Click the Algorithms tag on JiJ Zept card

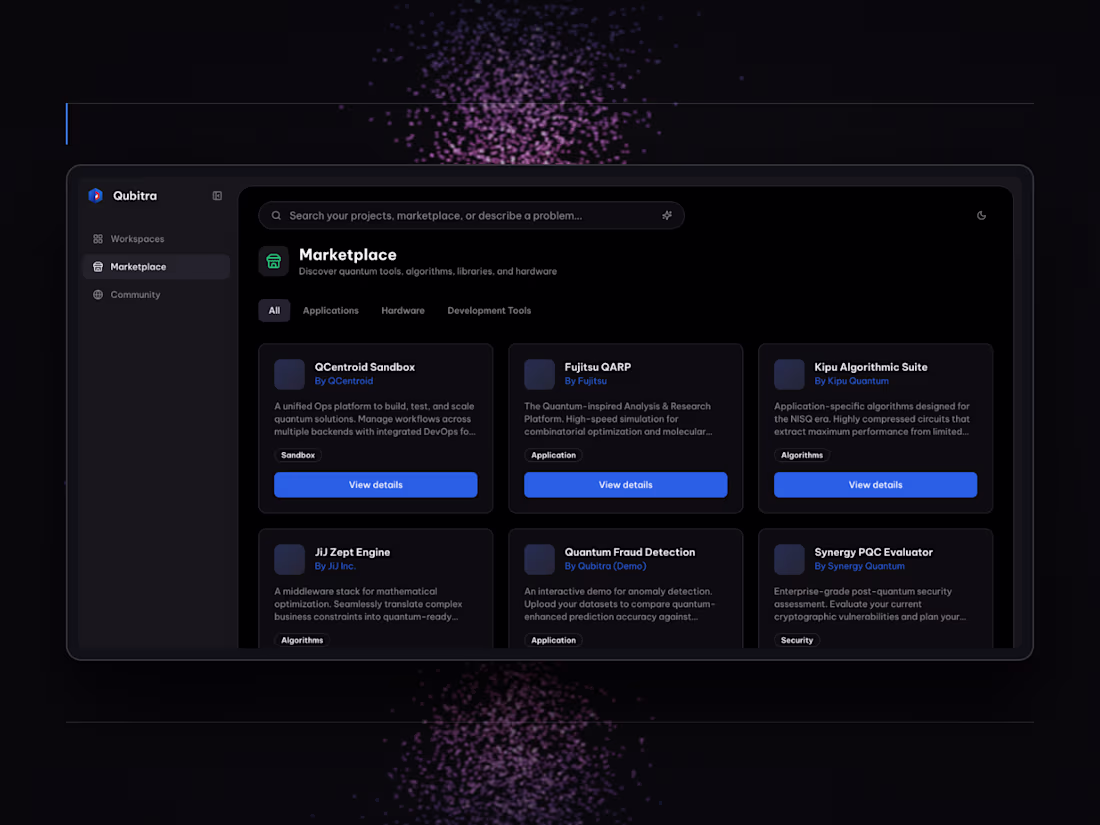coord(302,640)
